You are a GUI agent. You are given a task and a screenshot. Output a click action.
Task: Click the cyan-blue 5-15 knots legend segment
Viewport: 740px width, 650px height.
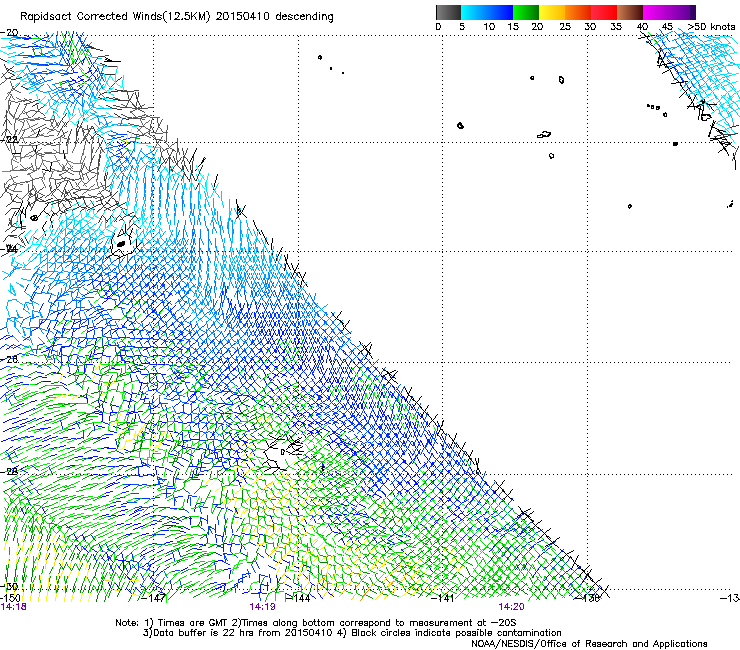[487, 12]
